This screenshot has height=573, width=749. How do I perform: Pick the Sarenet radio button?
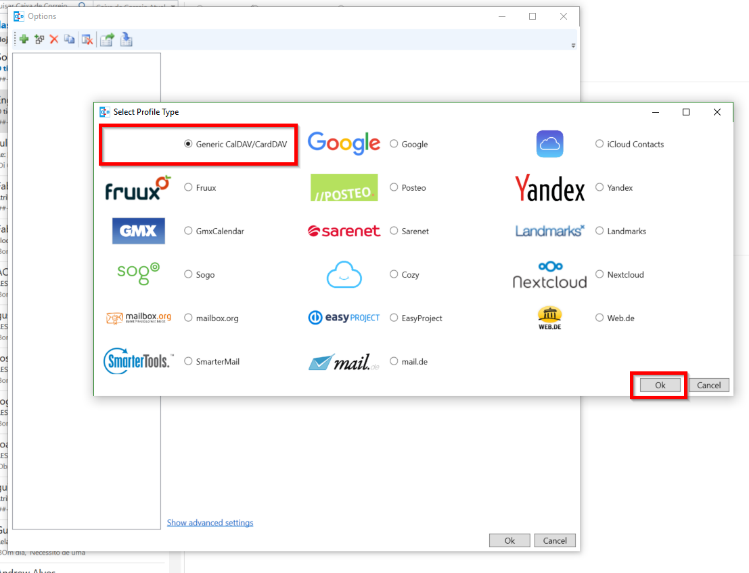pos(394,231)
